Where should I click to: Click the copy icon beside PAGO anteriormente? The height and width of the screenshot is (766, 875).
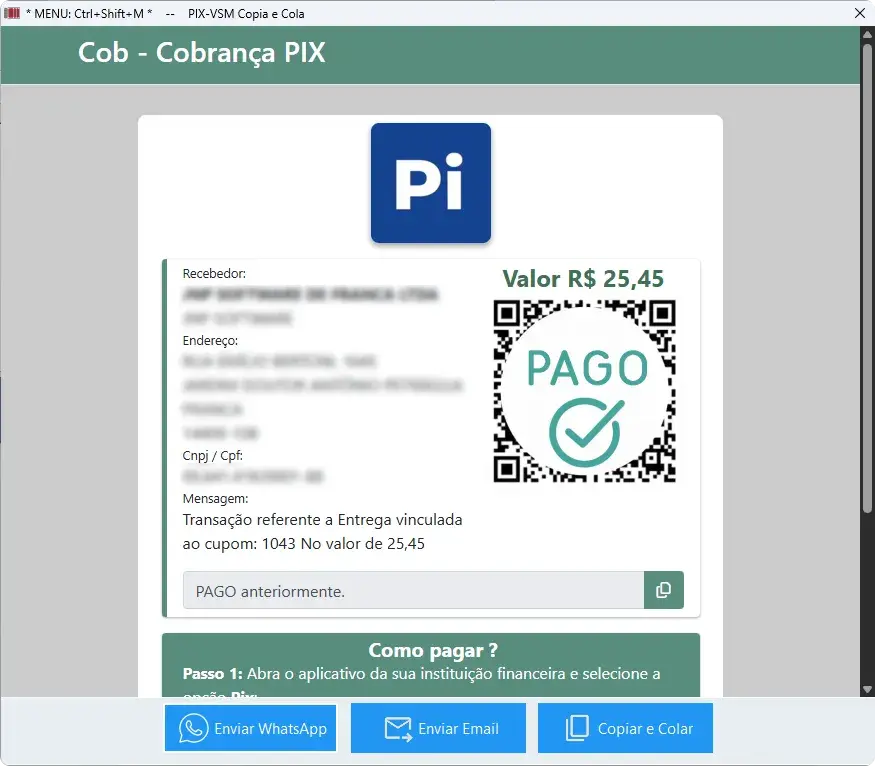click(x=663, y=591)
